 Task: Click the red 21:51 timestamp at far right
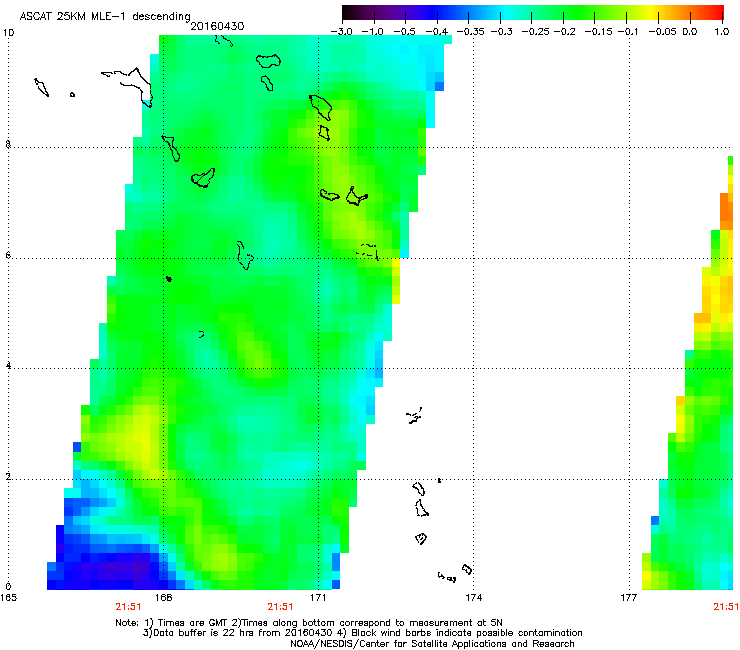point(726,607)
